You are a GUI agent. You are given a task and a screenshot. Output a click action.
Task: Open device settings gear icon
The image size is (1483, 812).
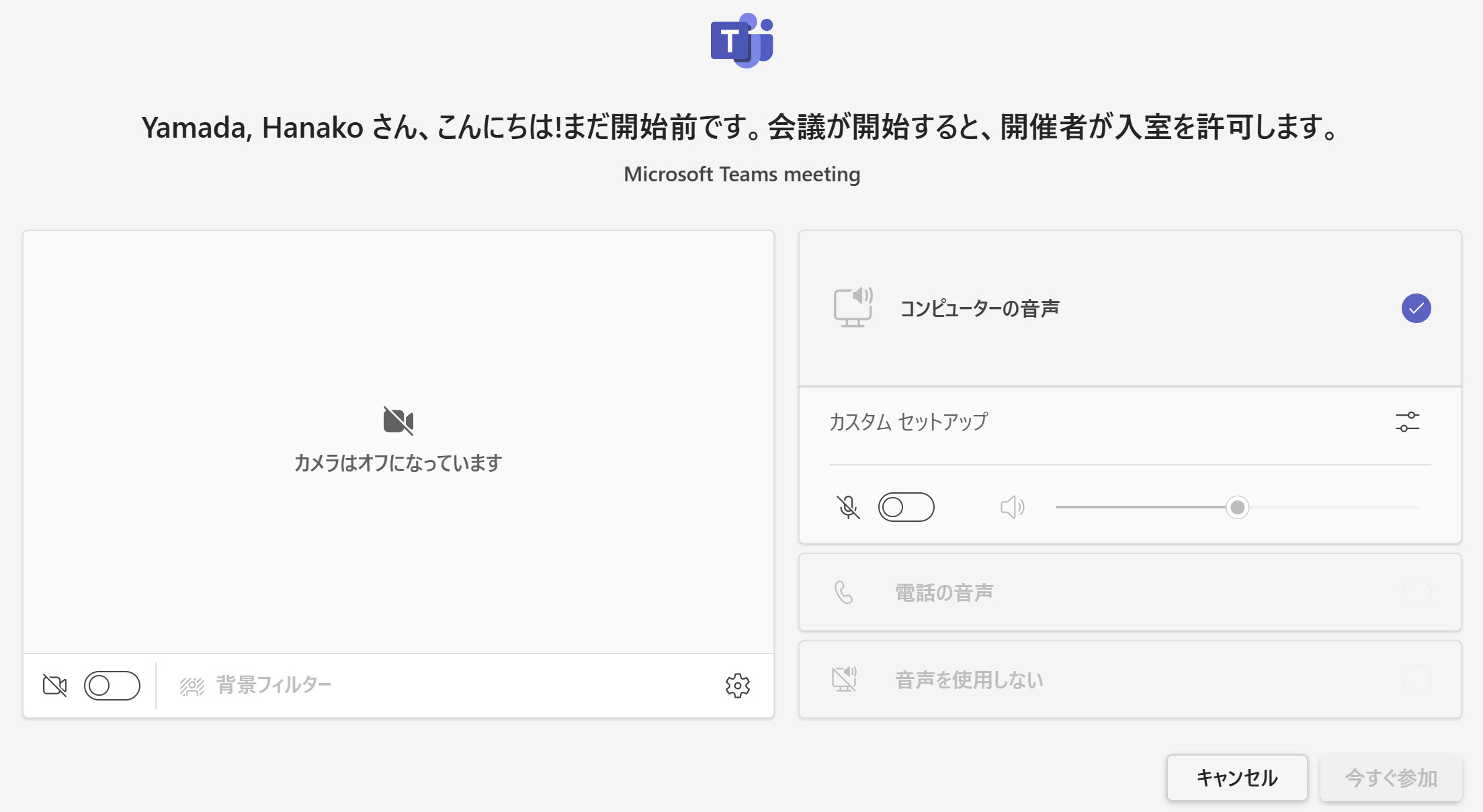coord(737,686)
